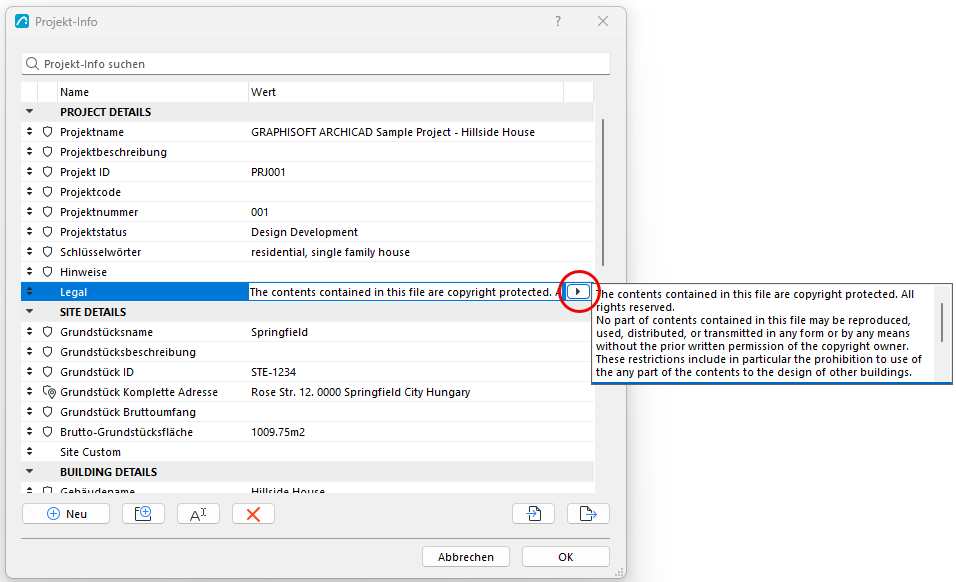
Task: Click the help question mark in the title bar
Action: click(x=558, y=21)
